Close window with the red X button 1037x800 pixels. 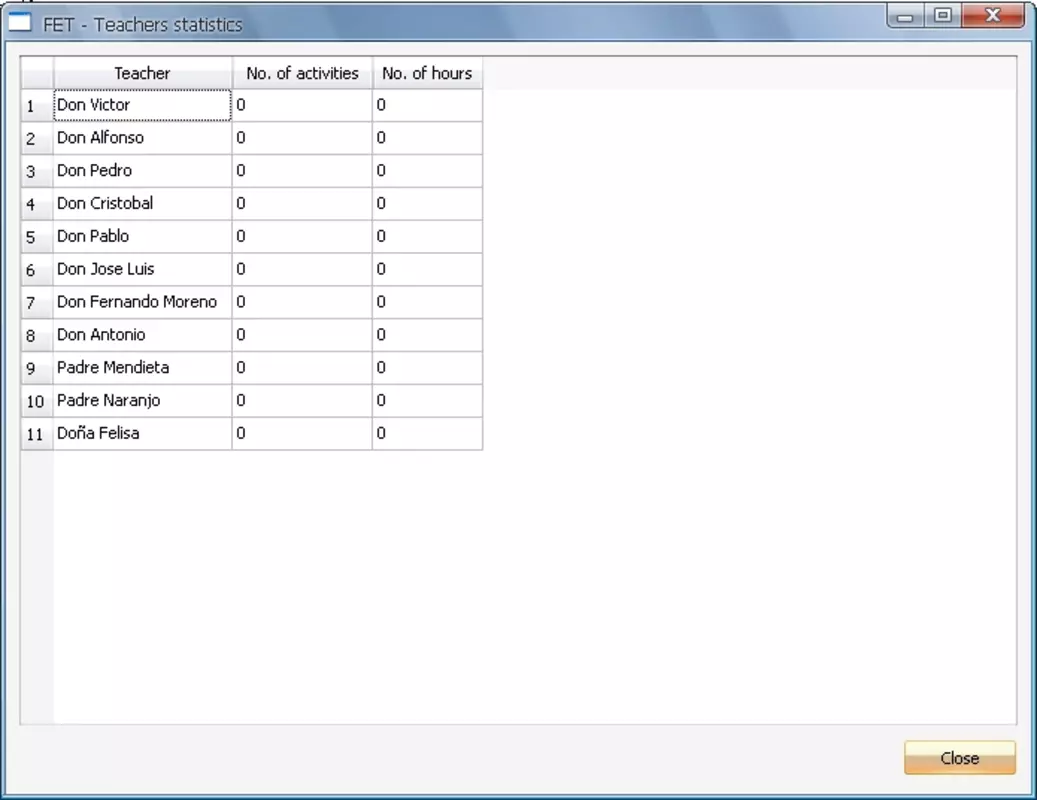(993, 16)
